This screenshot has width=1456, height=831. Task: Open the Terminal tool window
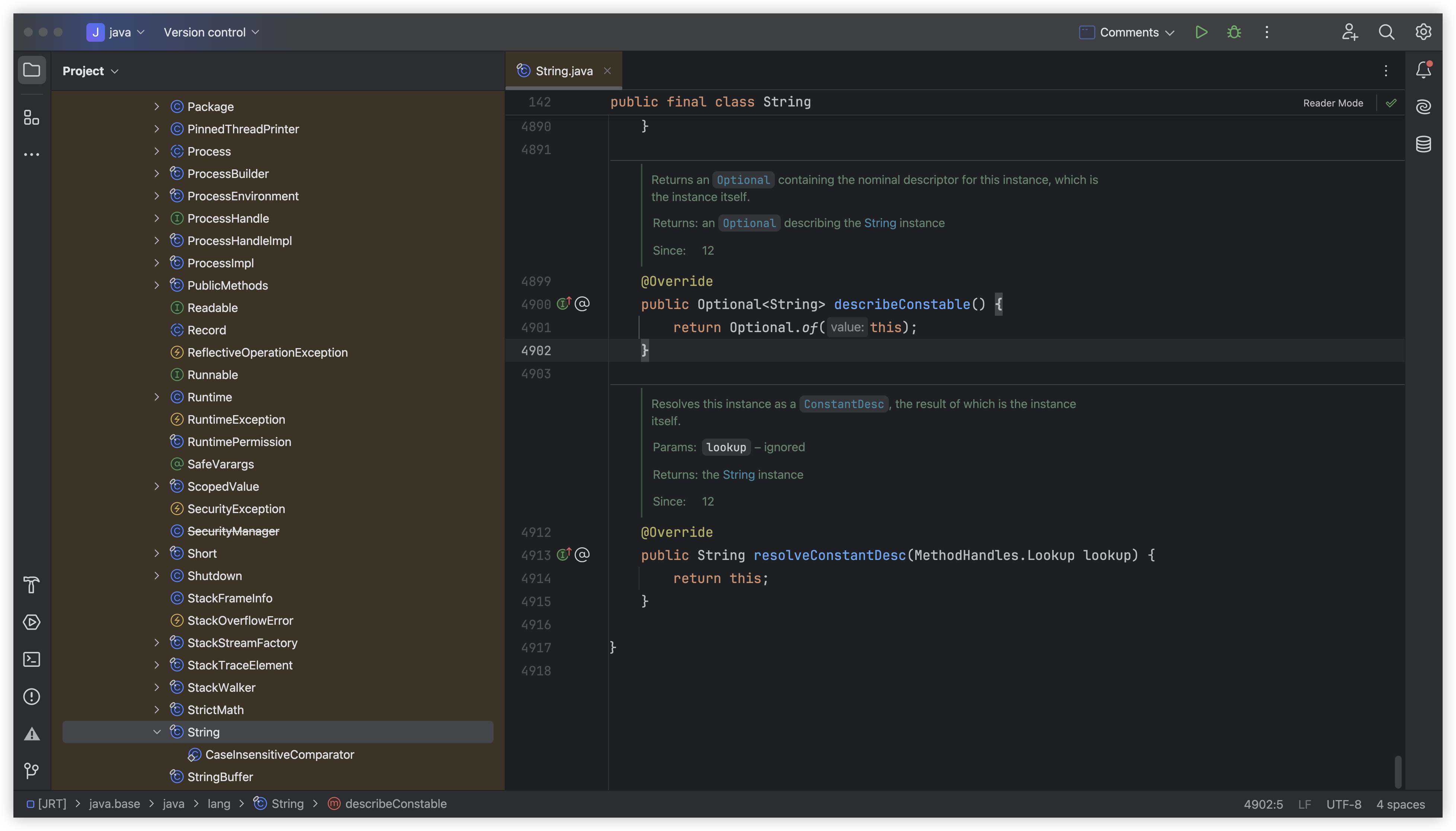(31, 659)
